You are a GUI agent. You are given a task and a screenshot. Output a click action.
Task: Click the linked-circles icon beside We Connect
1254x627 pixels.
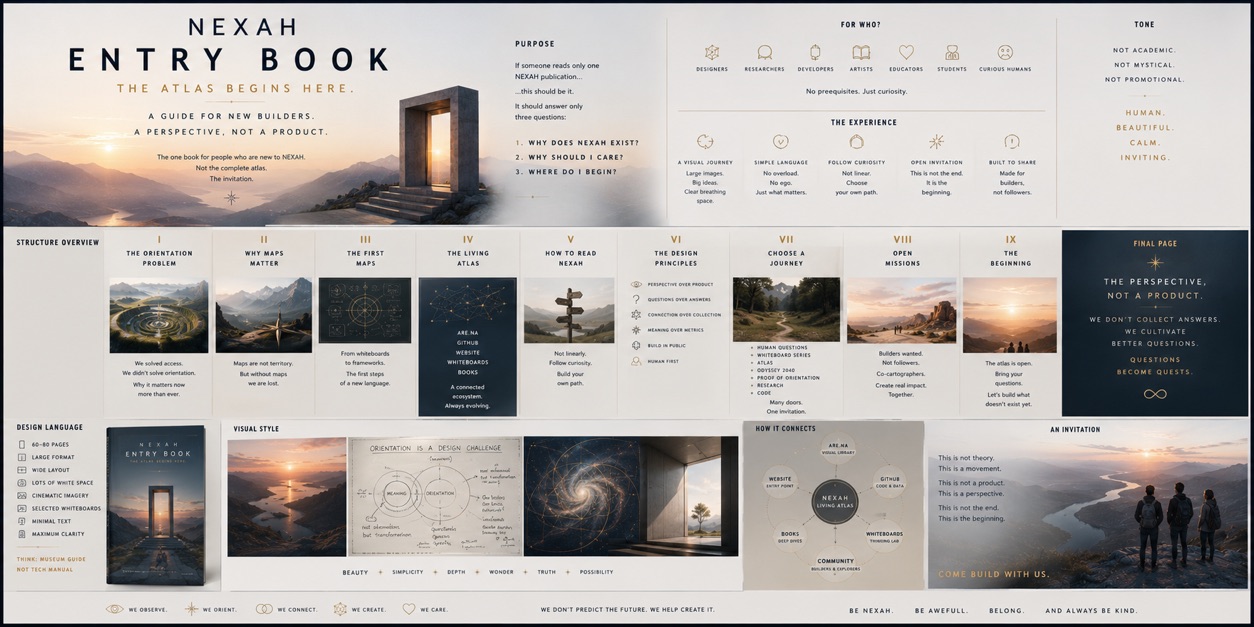pos(264,609)
